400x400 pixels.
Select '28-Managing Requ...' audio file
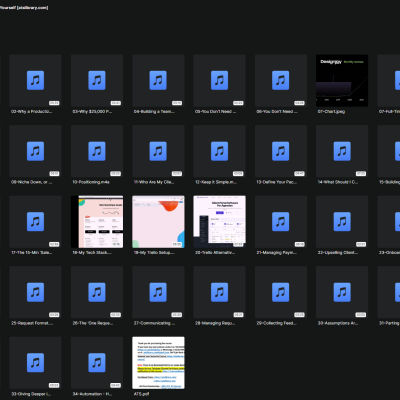tap(220, 292)
